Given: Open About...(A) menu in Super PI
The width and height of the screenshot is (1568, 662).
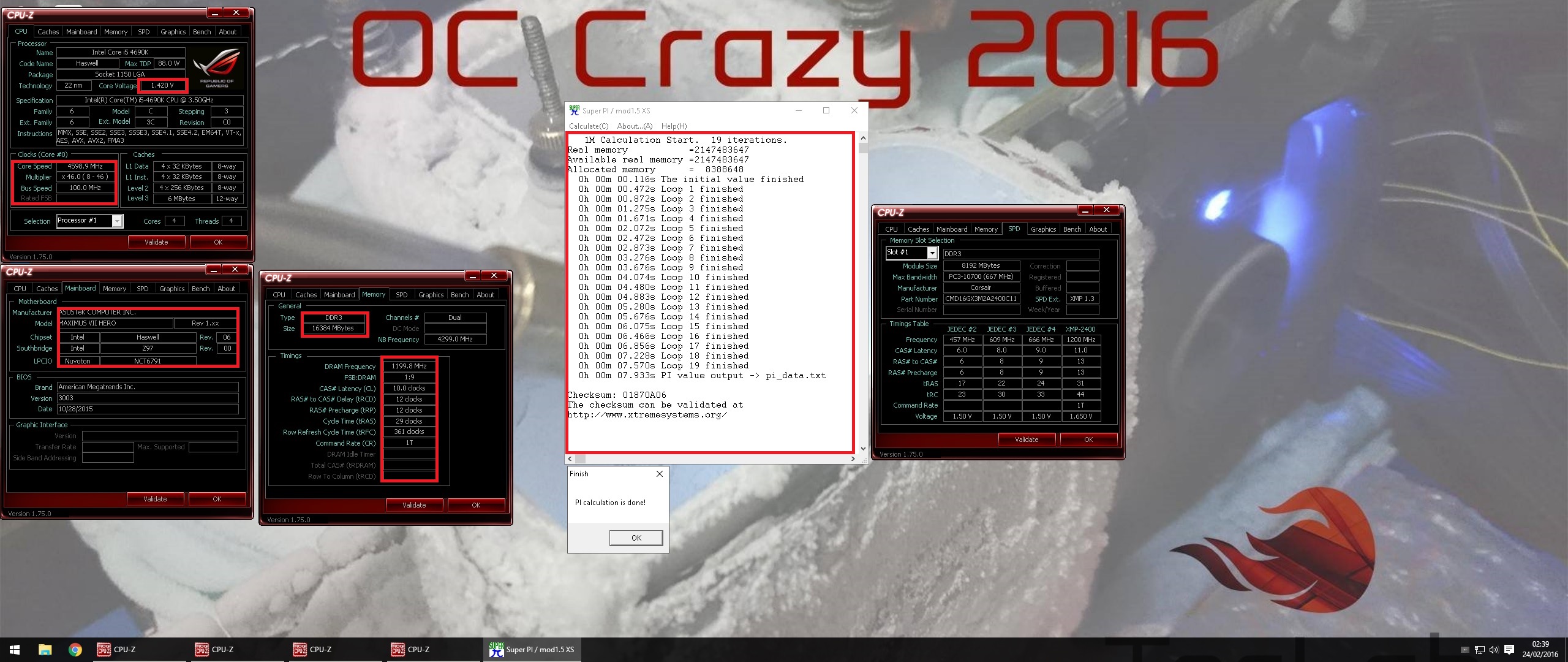Looking at the screenshot, I should point(635,126).
